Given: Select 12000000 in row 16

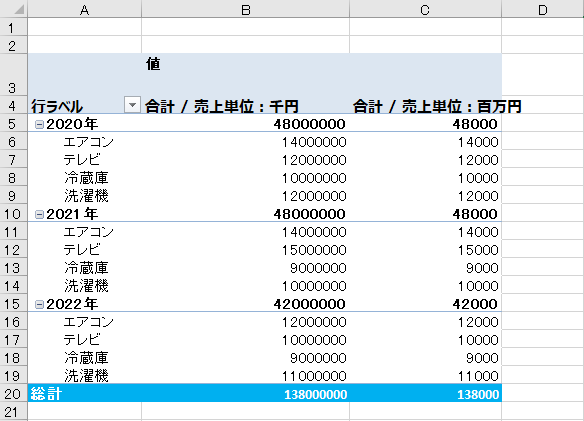Looking at the screenshot, I should pyautogui.click(x=245, y=322).
